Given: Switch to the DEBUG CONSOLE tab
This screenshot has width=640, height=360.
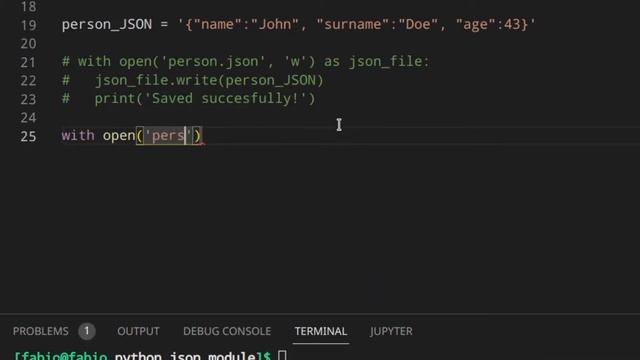Looking at the screenshot, I should [x=227, y=331].
